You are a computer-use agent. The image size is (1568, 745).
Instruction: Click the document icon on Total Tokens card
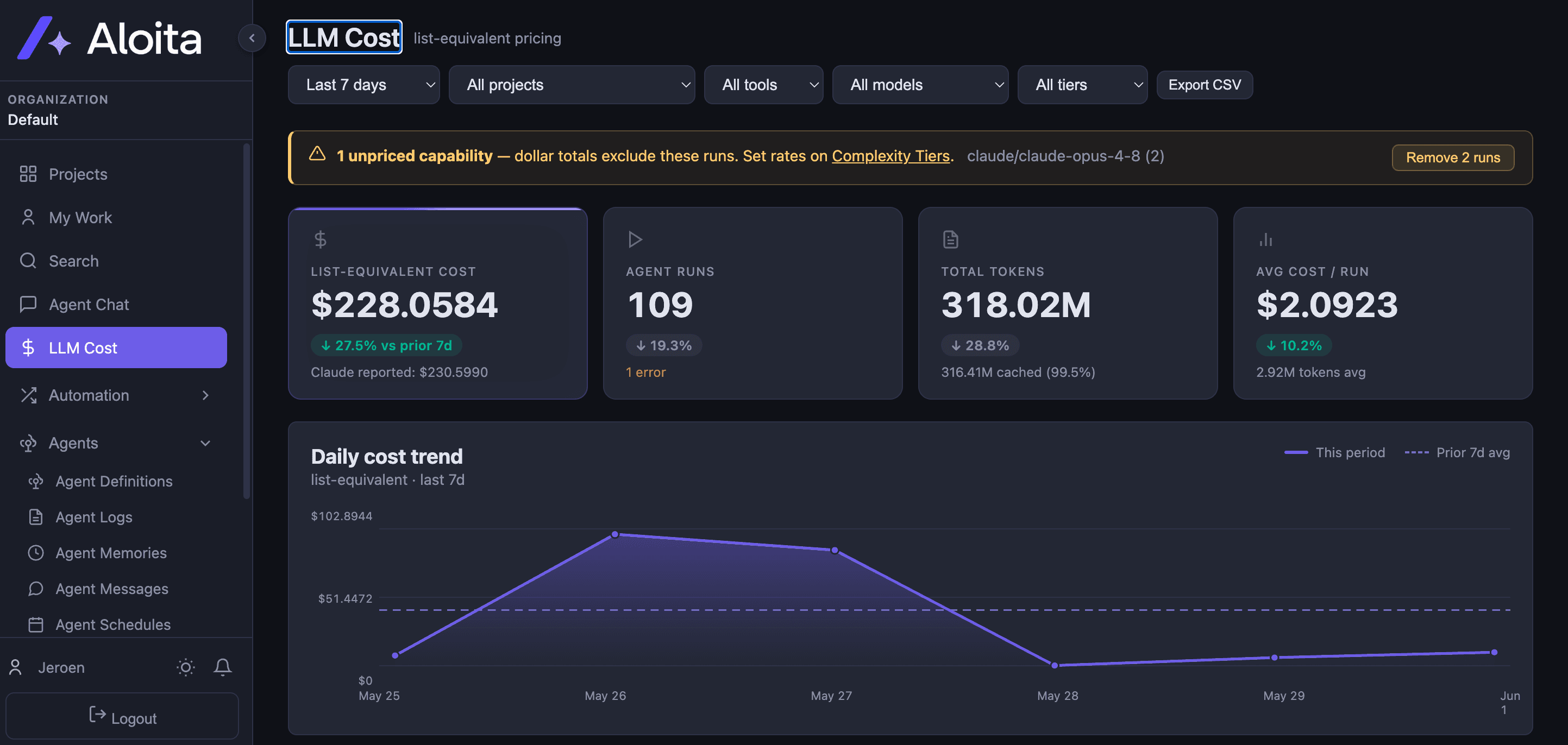950,239
